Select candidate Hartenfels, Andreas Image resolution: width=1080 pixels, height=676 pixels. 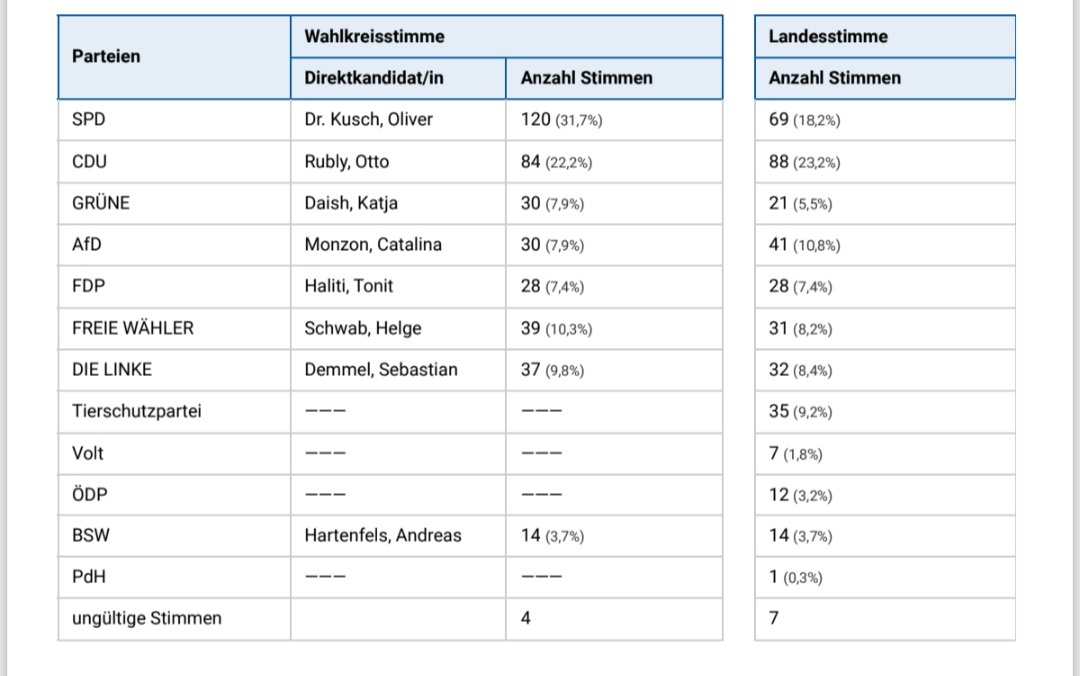383,536
